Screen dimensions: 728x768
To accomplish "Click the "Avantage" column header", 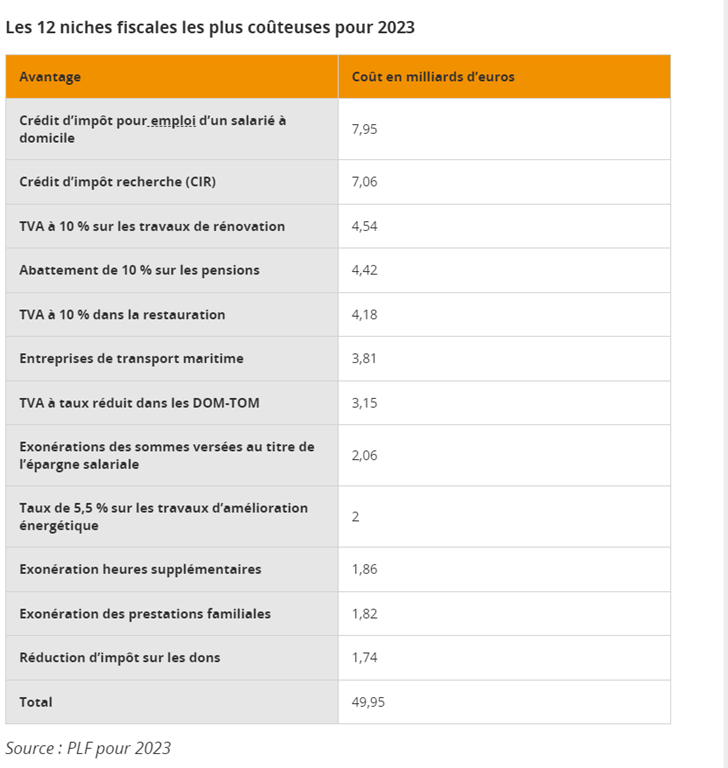I will point(50,77).
